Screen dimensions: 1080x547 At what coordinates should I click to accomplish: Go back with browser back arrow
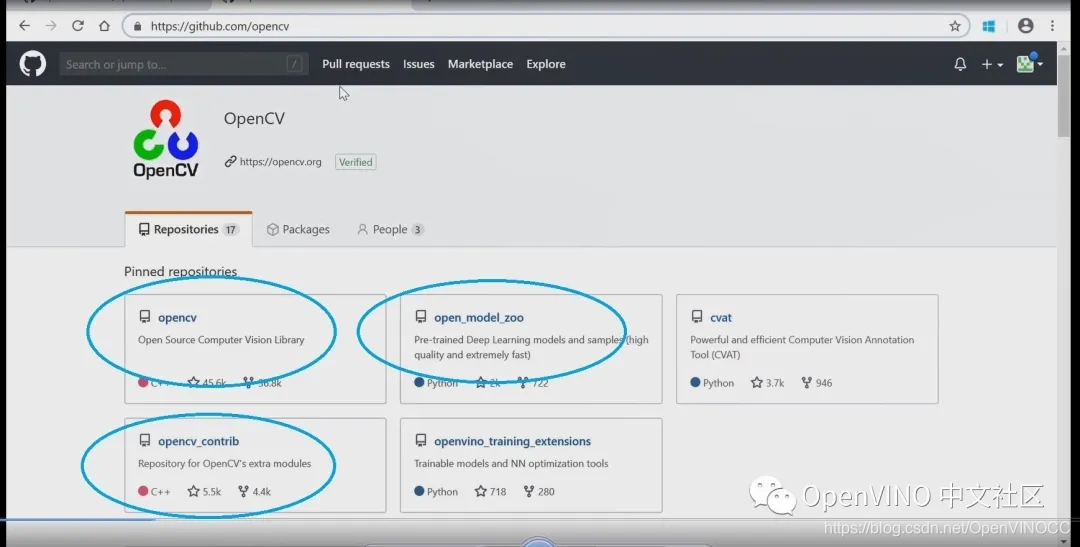tap(25, 26)
